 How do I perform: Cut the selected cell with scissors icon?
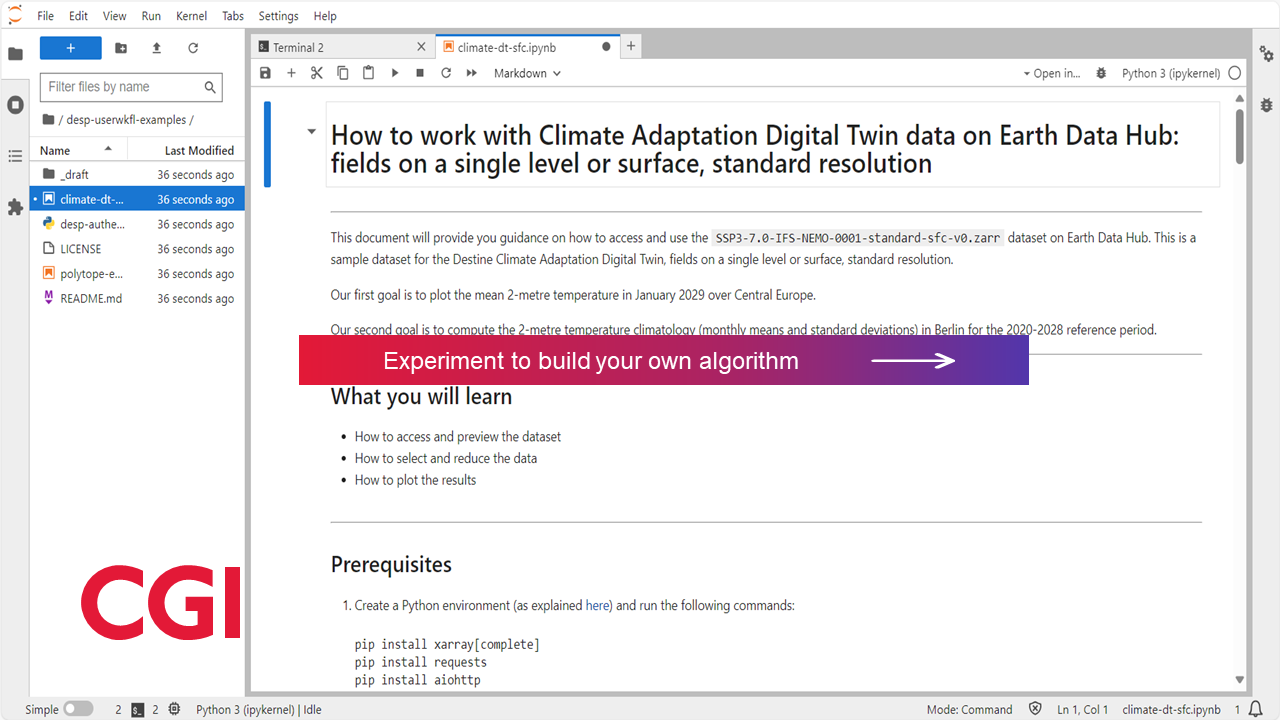click(x=317, y=73)
